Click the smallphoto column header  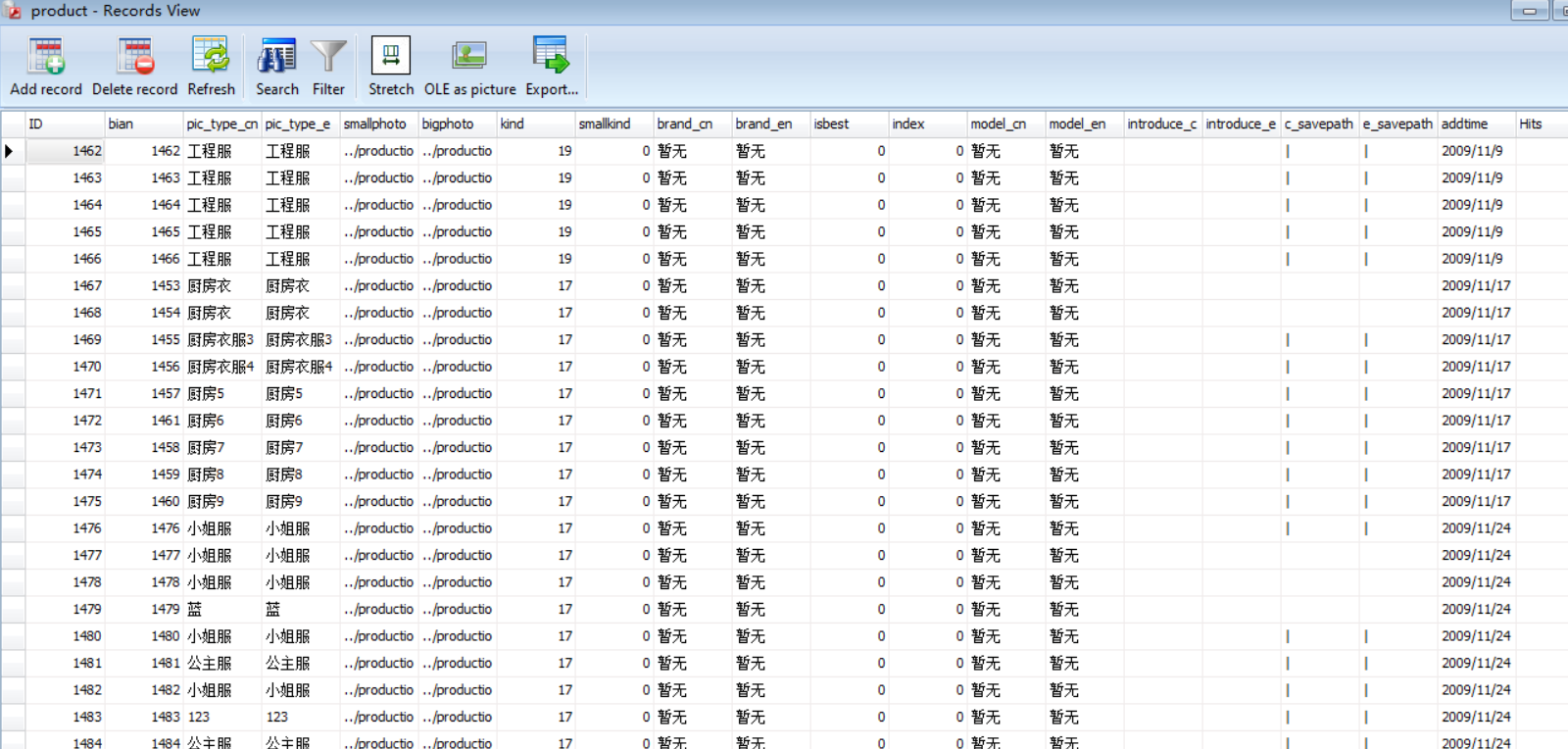click(x=379, y=124)
